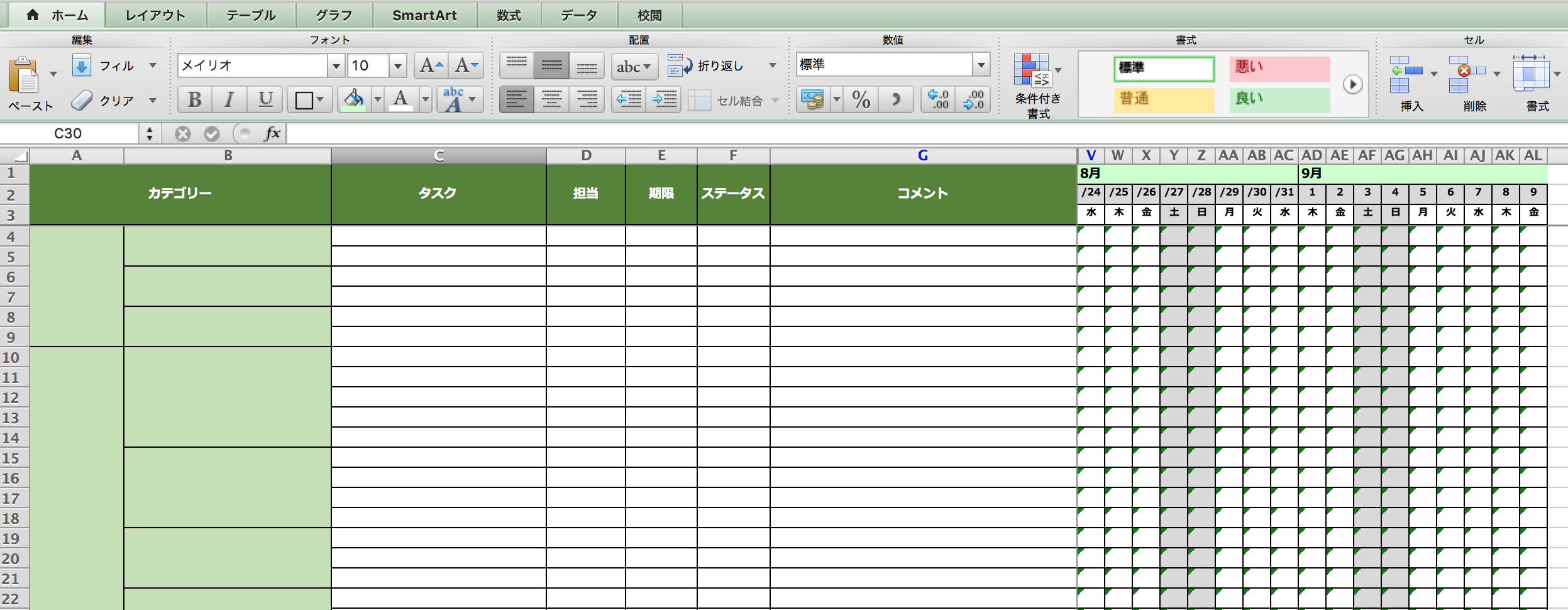Click the Insert cells (挿入) icon
This screenshot has width=1568, height=610.
coord(1406,74)
